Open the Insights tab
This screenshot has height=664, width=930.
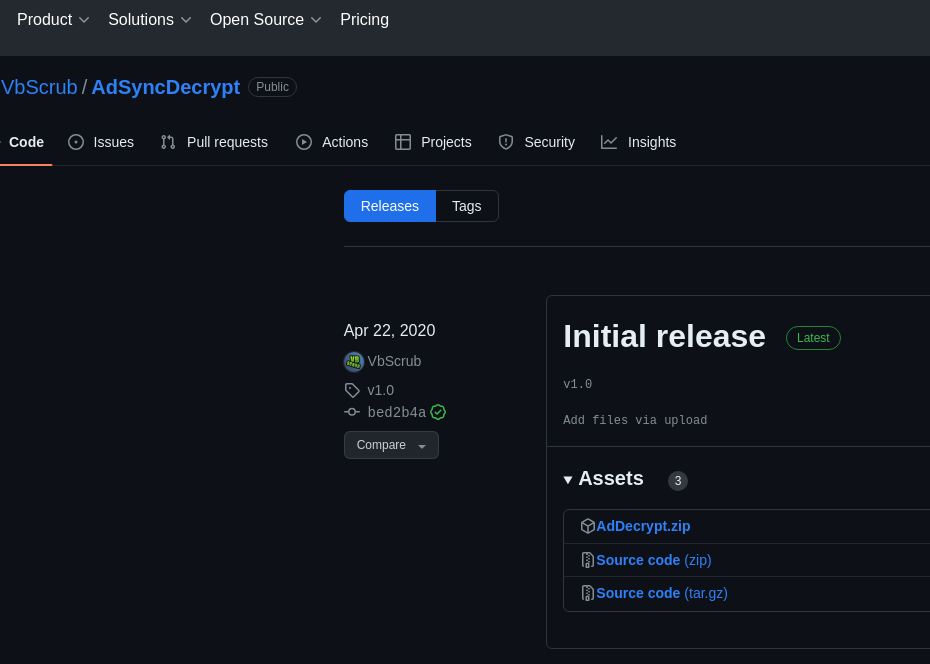(x=638, y=142)
